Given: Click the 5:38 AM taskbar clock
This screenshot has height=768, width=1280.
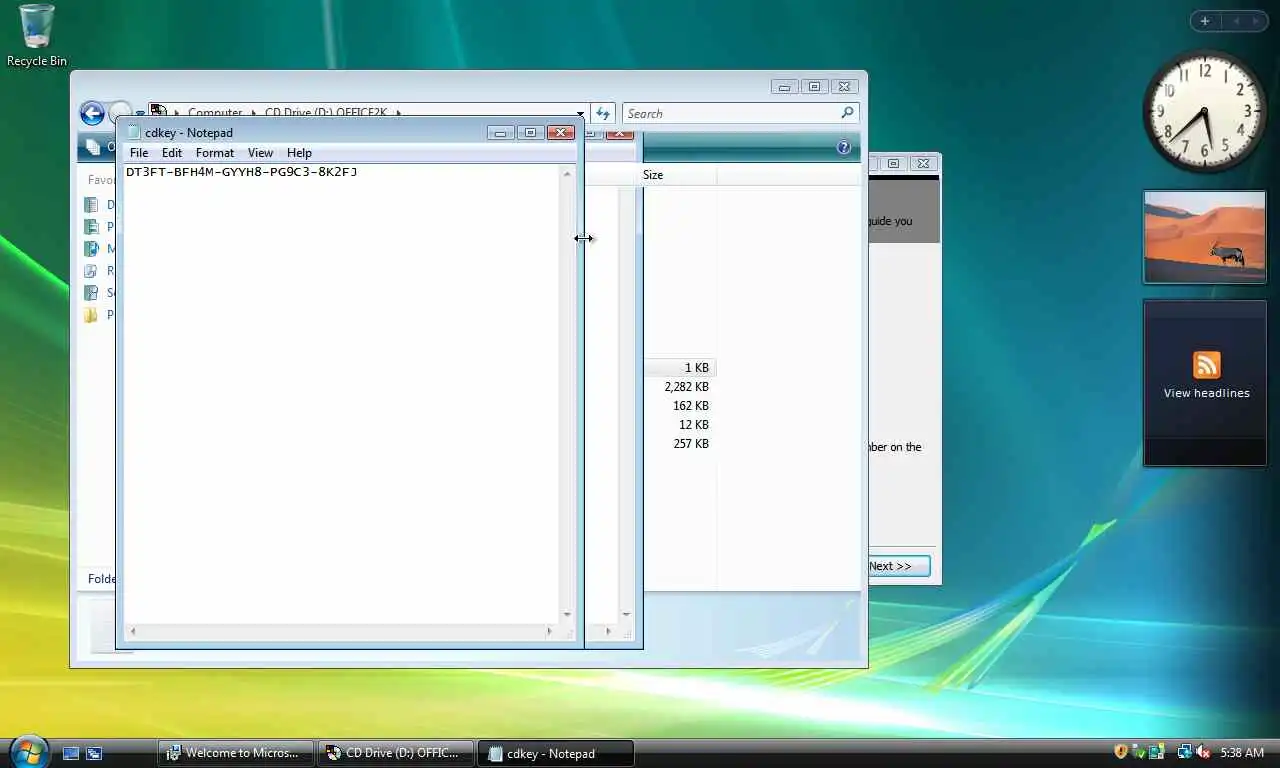Looking at the screenshot, I should [x=1242, y=753].
